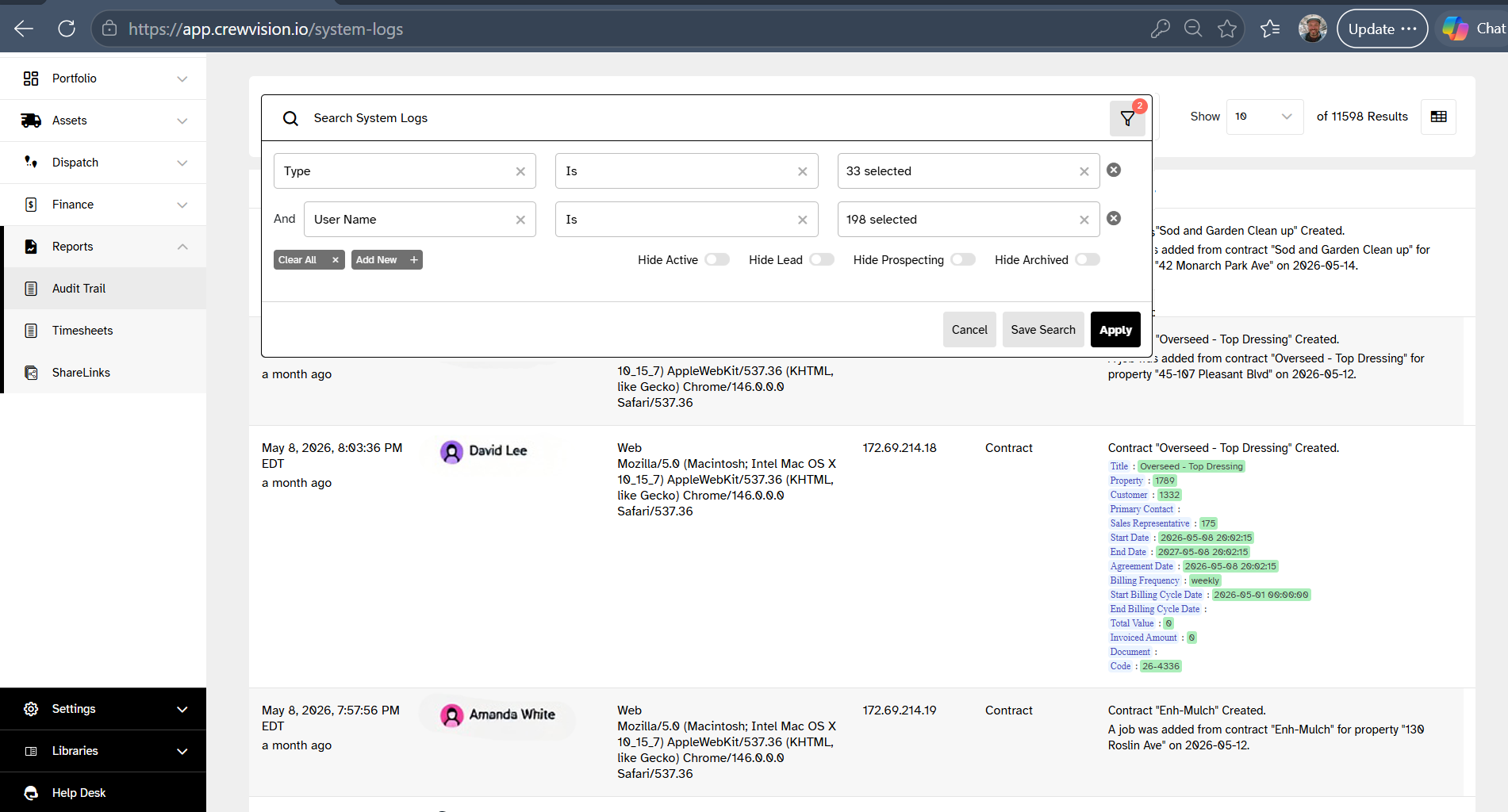
Task: Click the browser Update button
Action: tap(1382, 29)
